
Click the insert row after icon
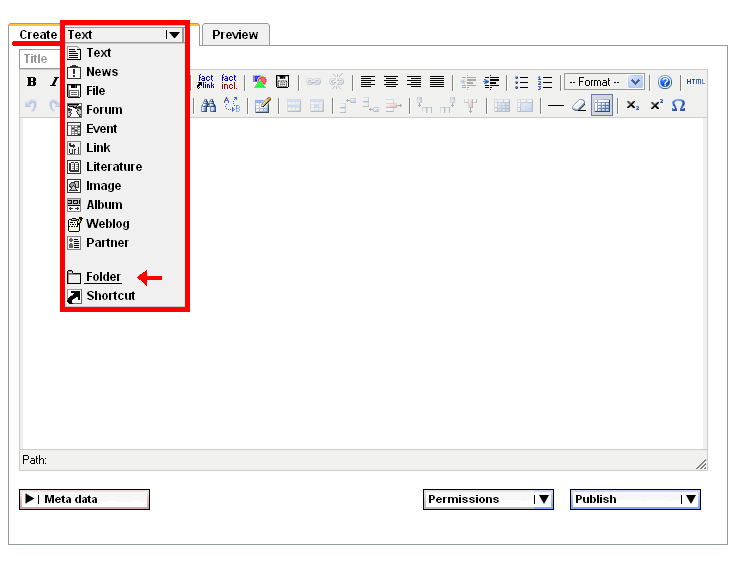(371, 105)
